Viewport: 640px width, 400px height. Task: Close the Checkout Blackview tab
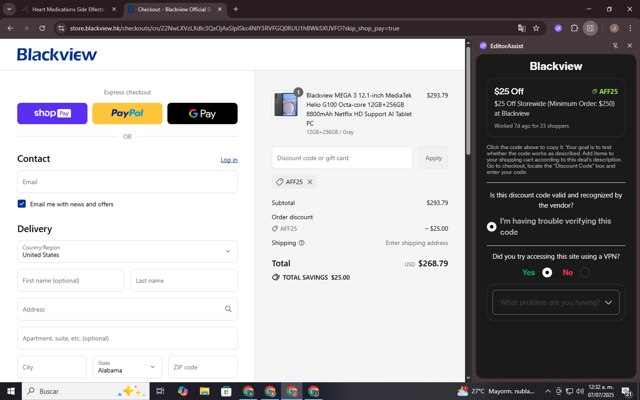[x=220, y=9]
